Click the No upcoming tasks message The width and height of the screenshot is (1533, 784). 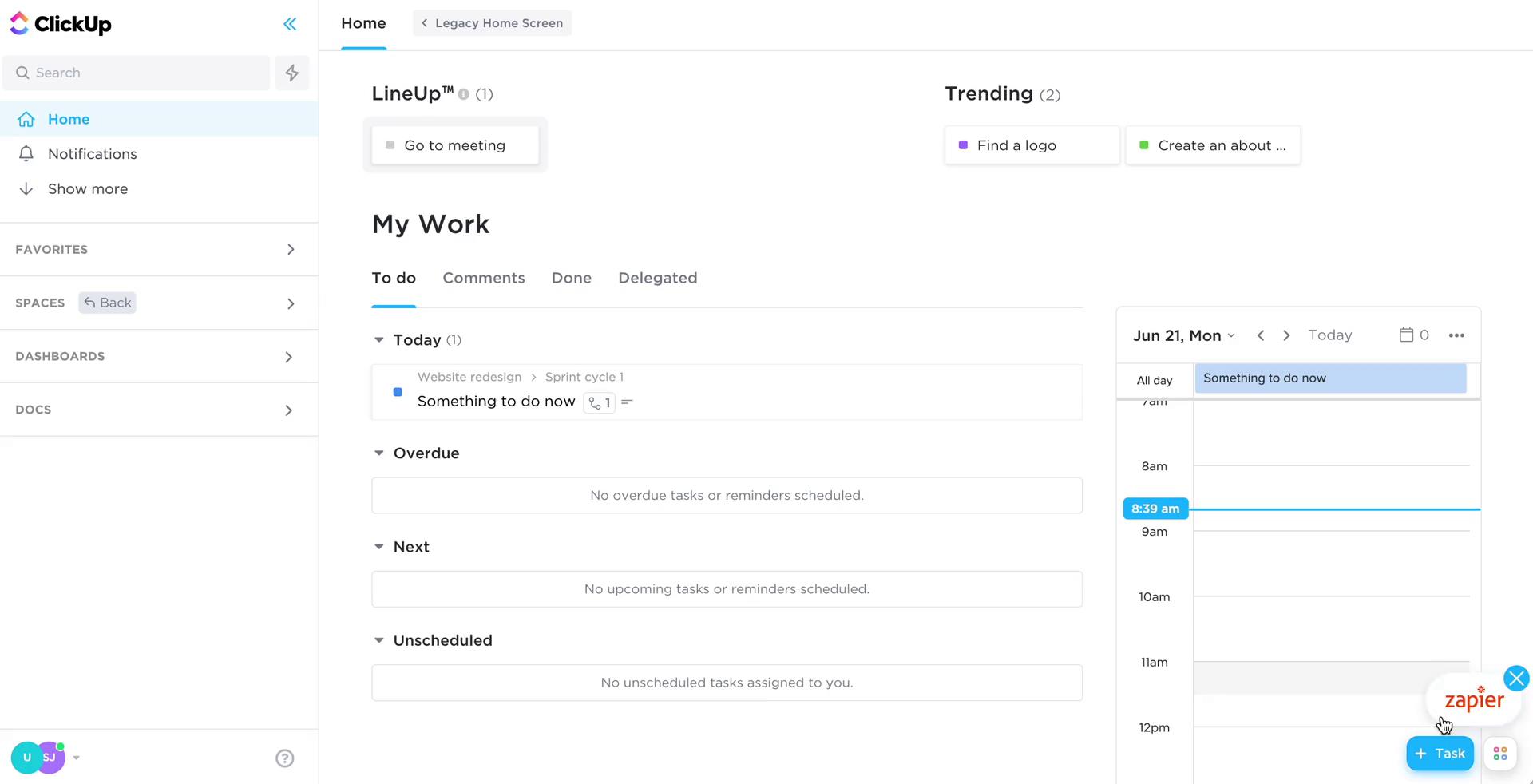click(727, 589)
